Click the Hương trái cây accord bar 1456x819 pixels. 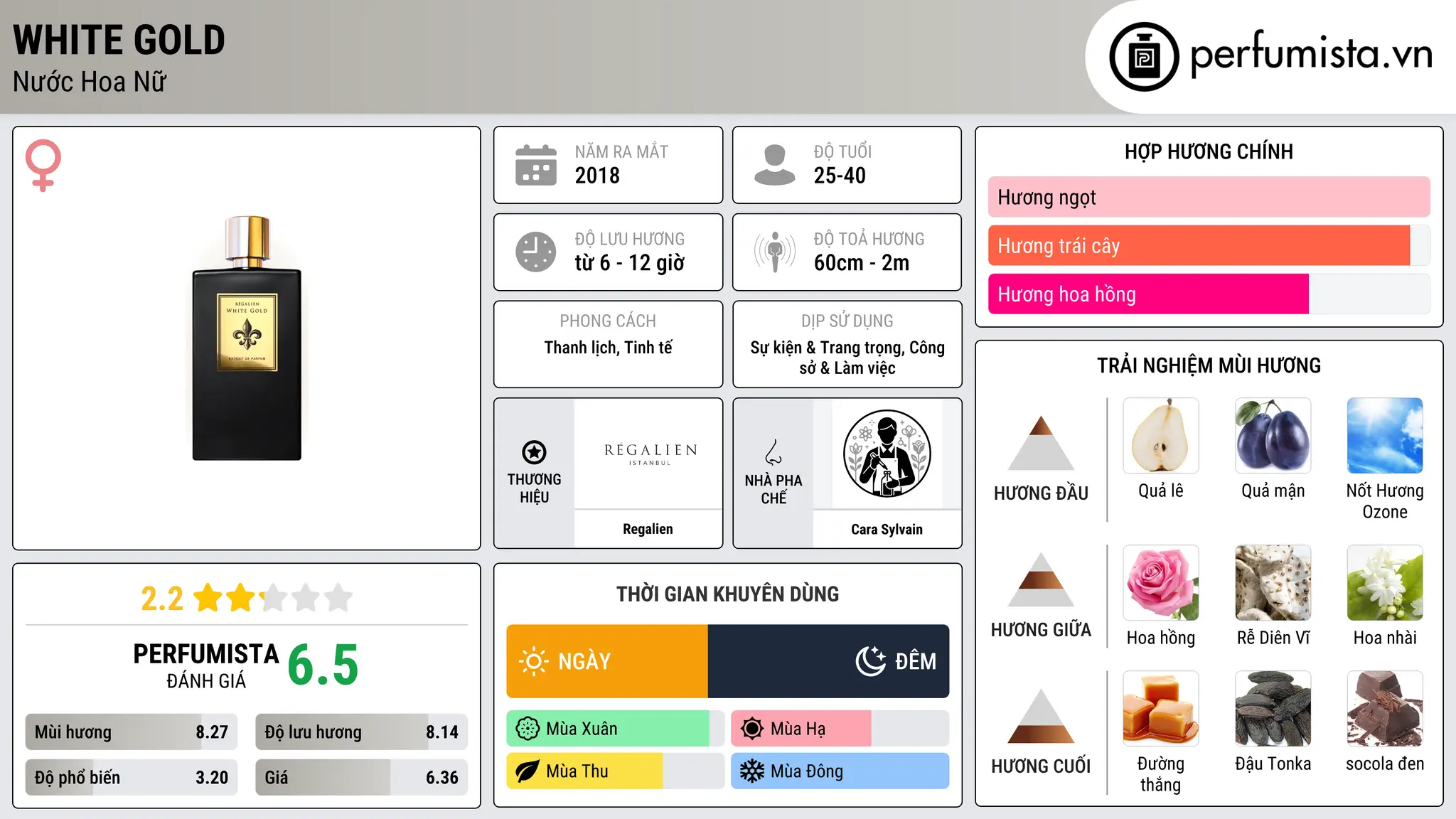(1209, 246)
